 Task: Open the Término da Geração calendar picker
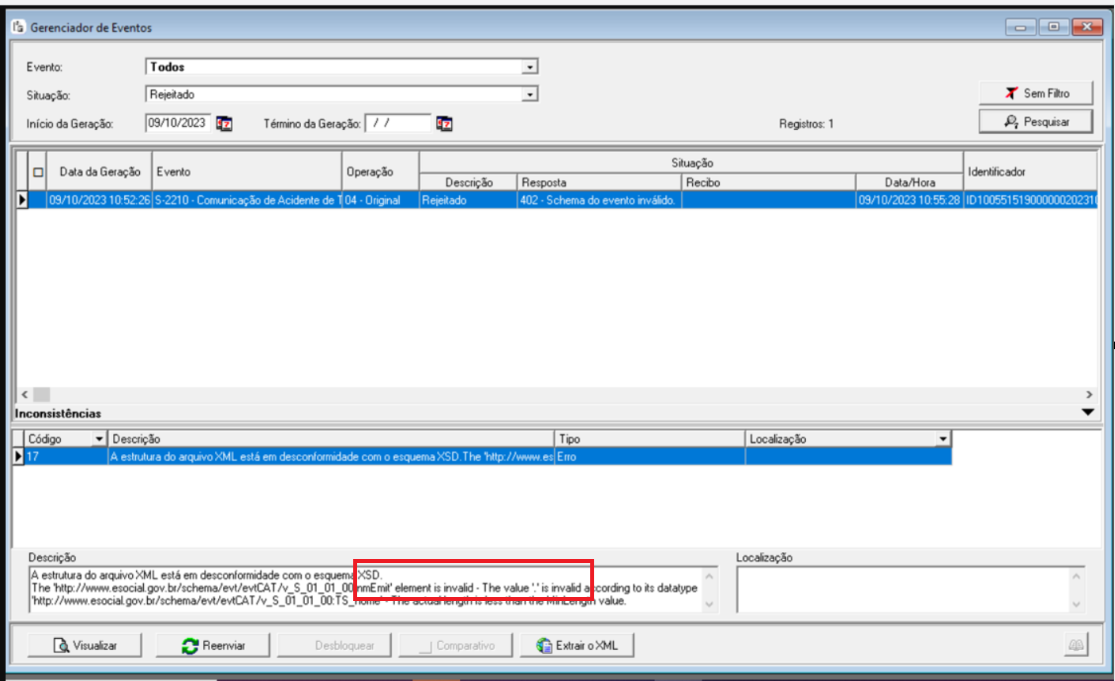coord(445,124)
